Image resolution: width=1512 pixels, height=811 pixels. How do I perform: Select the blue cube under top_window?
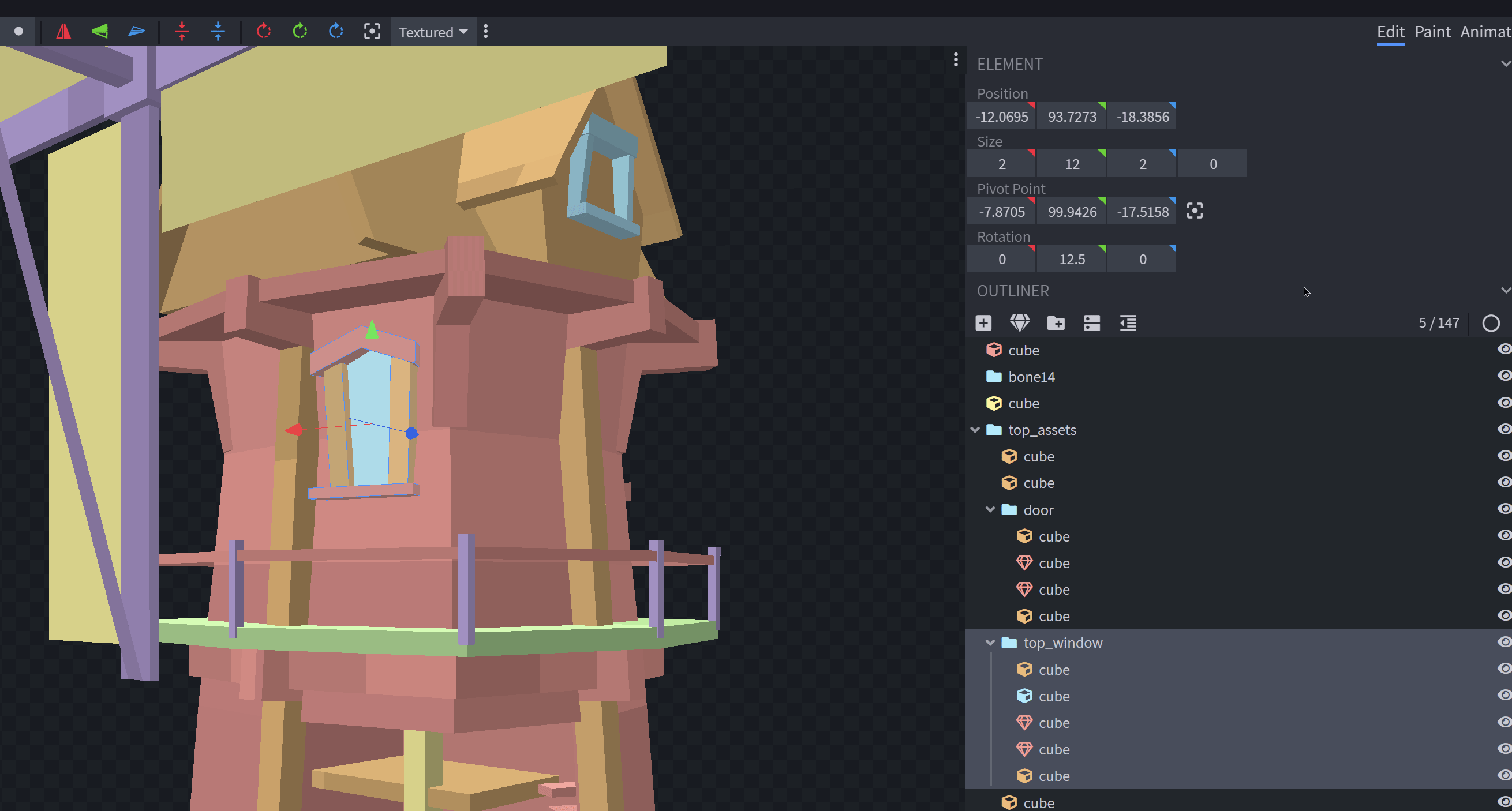(x=1238, y=696)
